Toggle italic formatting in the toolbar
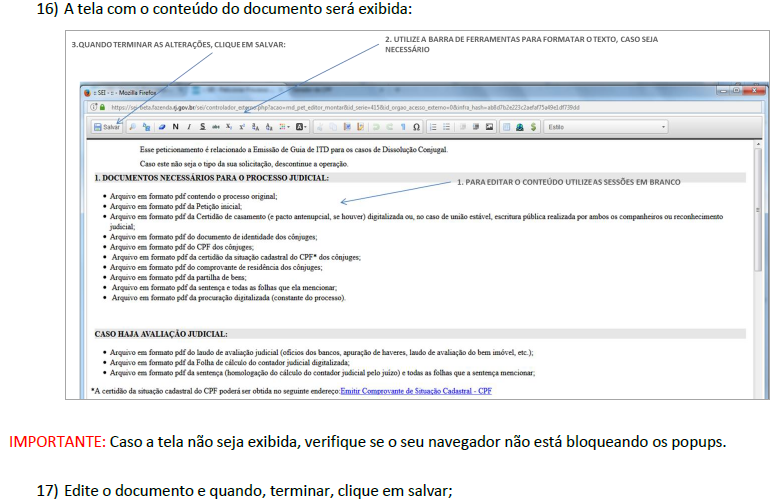Viewport: 781px width, 499px height. pyautogui.click(x=188, y=127)
